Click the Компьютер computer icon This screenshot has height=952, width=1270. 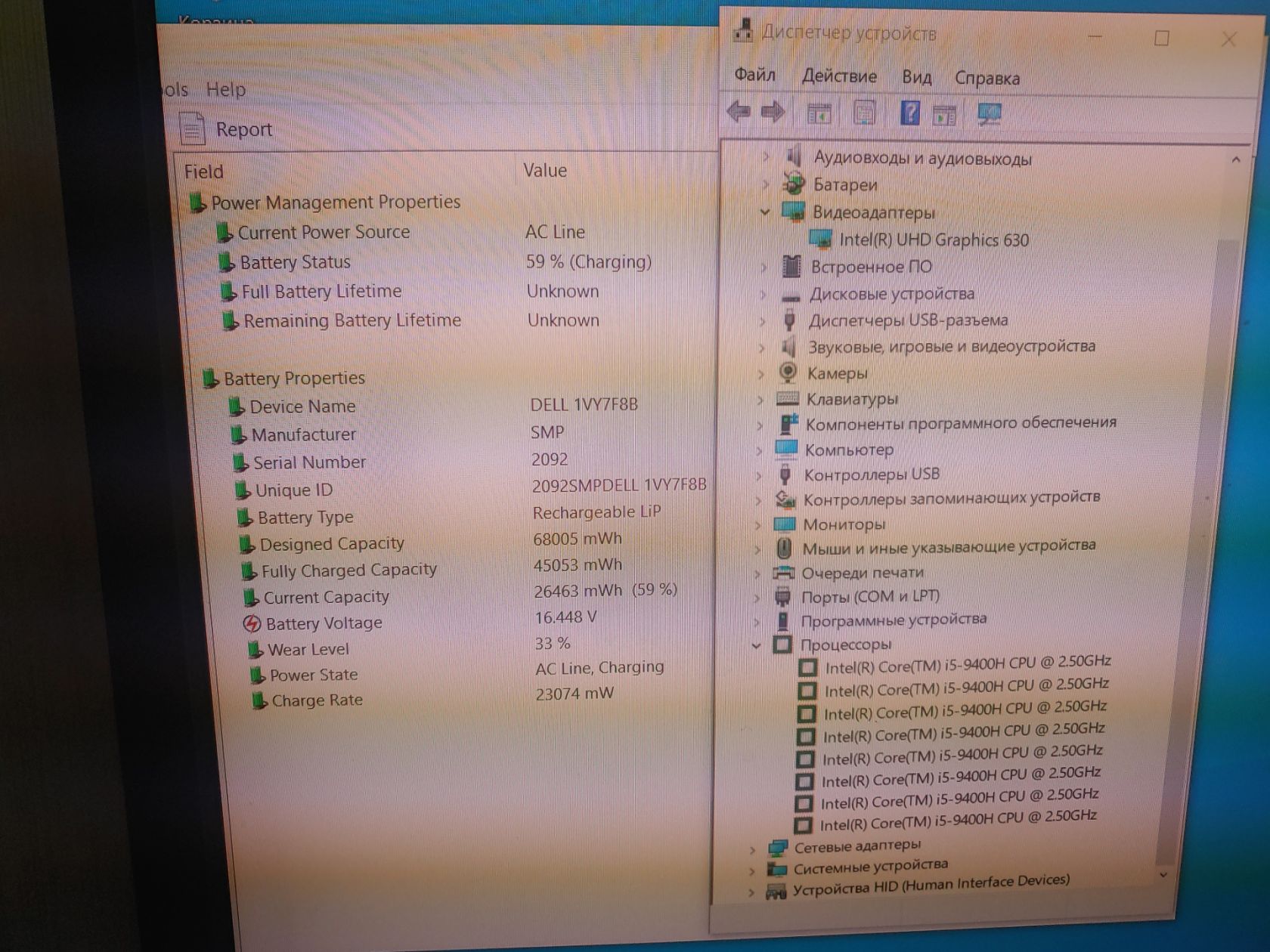(x=786, y=449)
